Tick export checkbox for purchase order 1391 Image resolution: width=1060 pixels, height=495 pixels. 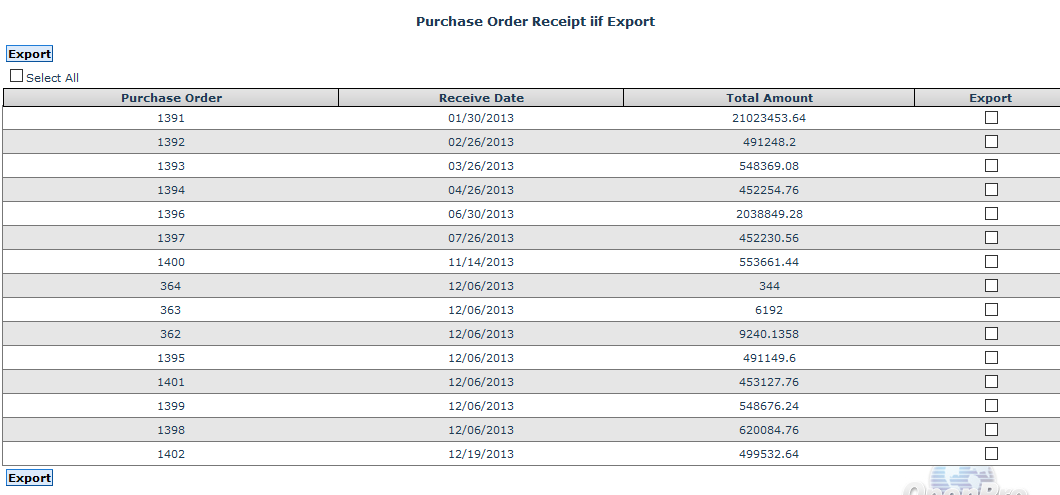tap(991, 118)
